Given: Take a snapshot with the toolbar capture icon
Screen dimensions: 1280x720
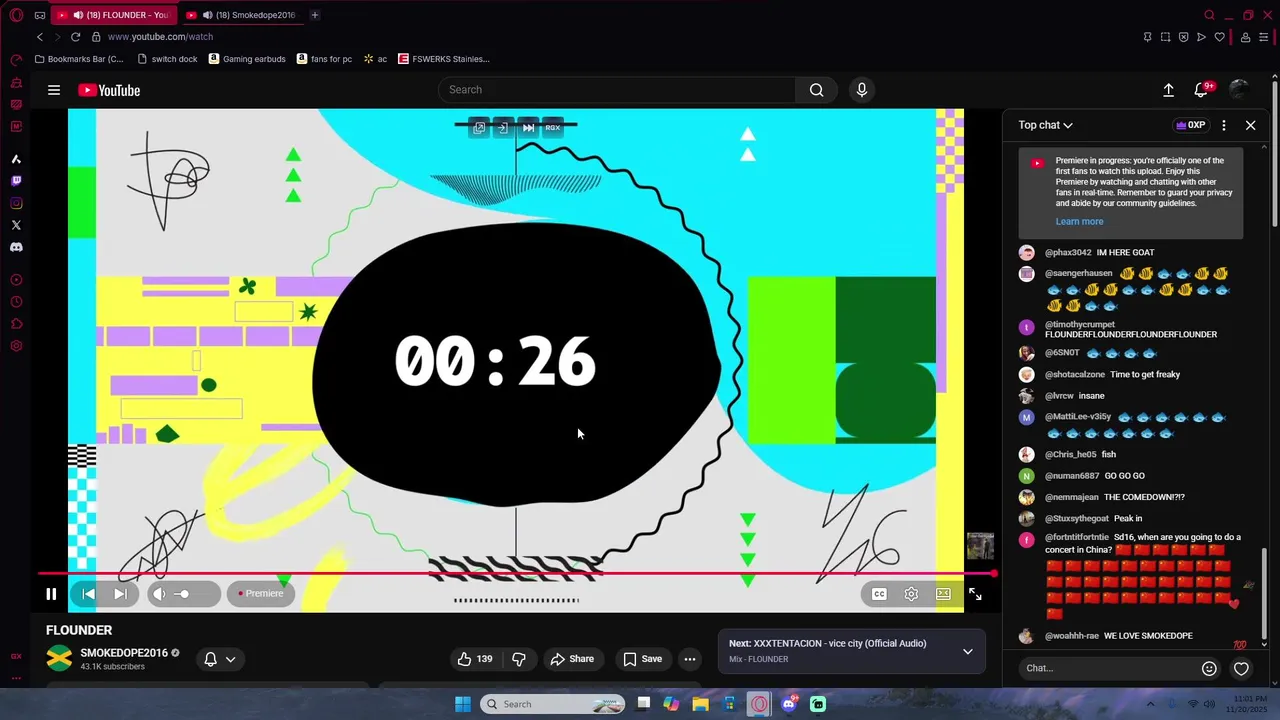Looking at the screenshot, I should click(1165, 37).
